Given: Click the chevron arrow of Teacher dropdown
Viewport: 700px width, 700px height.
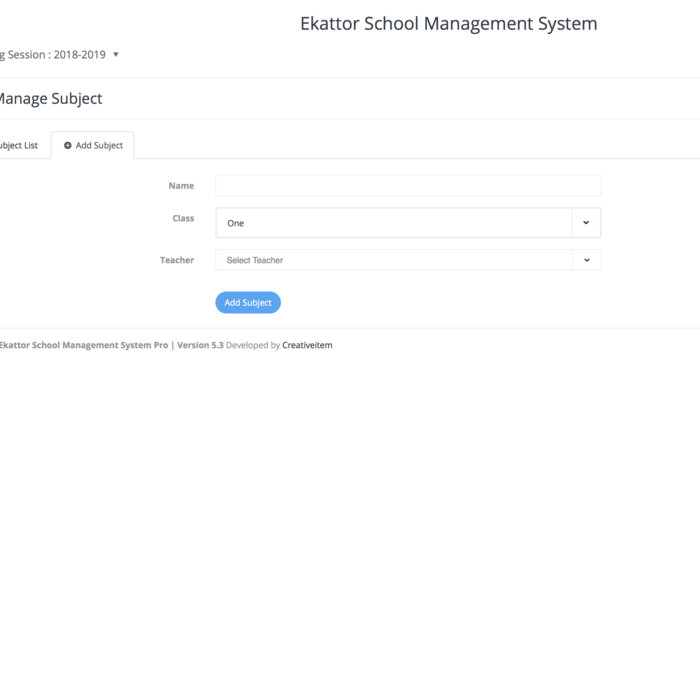Looking at the screenshot, I should tap(586, 260).
